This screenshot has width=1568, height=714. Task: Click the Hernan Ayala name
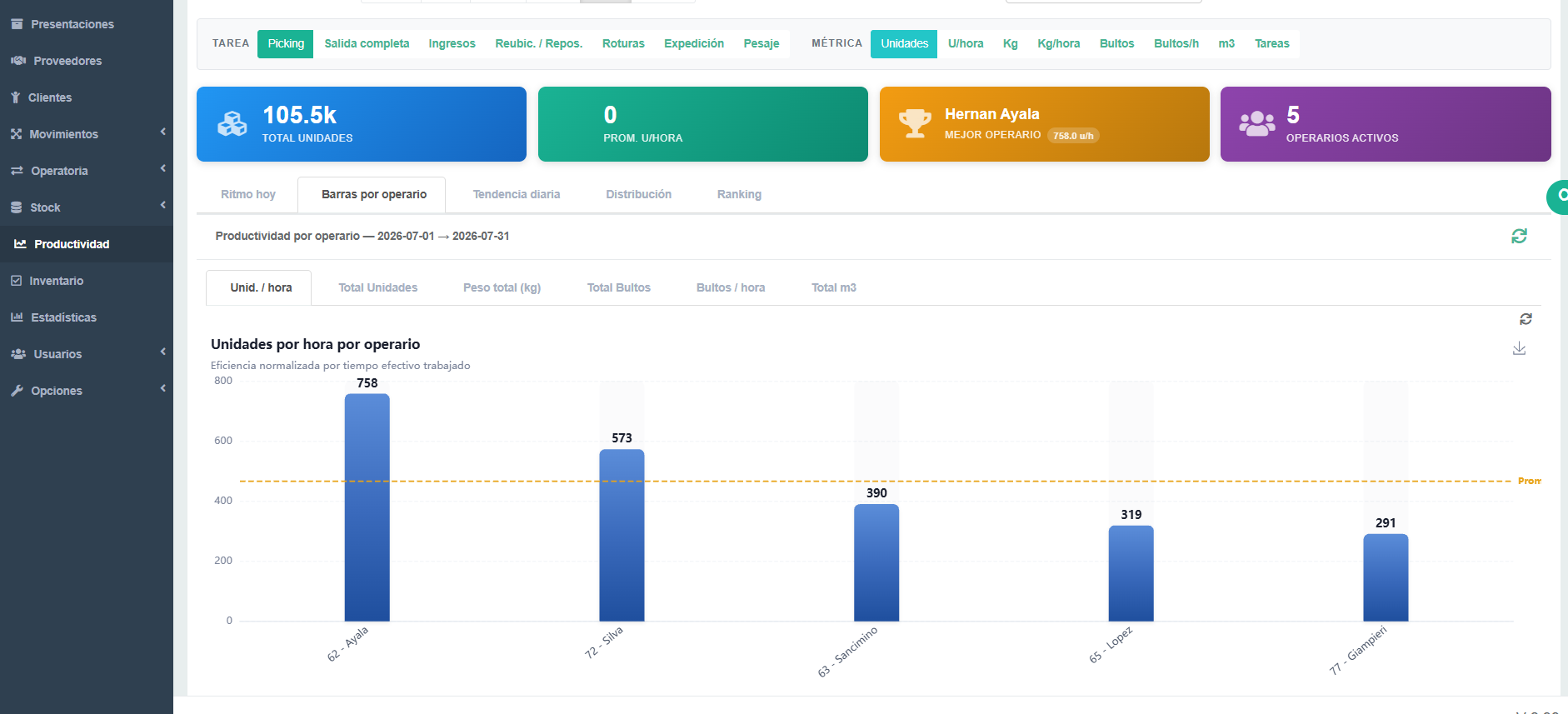click(x=992, y=114)
